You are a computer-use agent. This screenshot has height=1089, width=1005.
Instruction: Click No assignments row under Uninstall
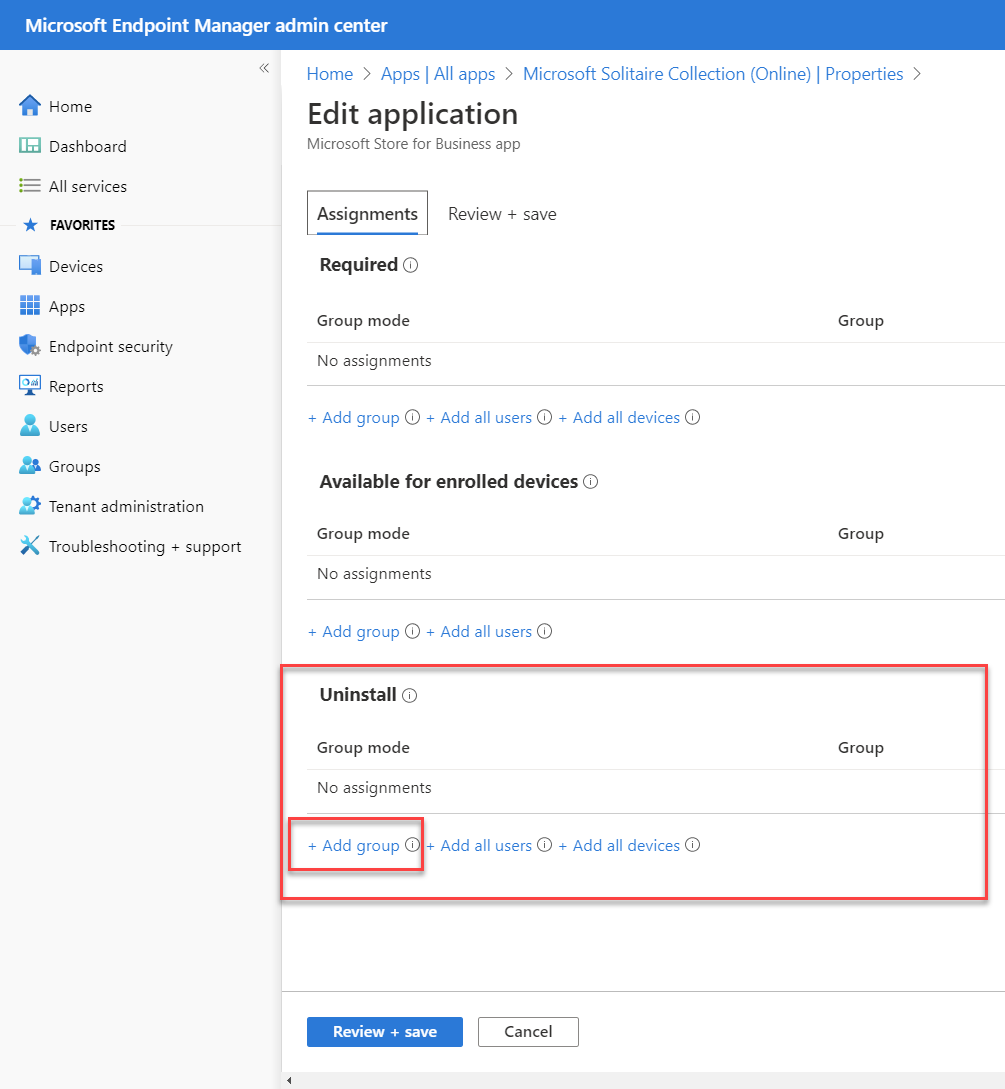pos(656,788)
